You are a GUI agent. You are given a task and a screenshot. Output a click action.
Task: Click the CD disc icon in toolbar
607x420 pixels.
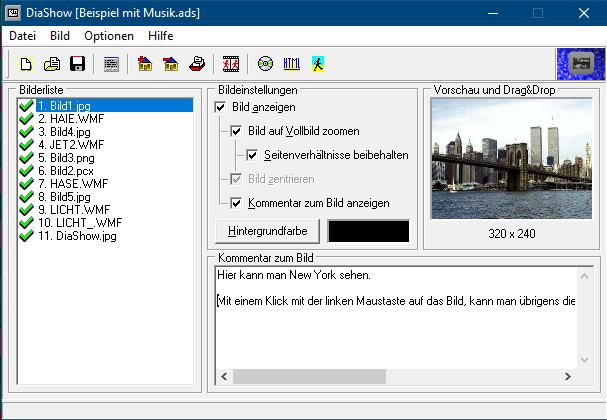[265, 64]
